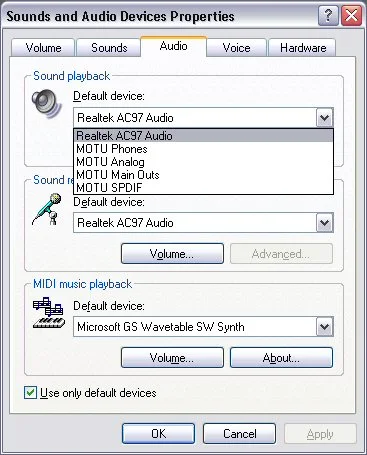Collapse the Sound playback device dropdown arrow
Image resolution: width=367 pixels, height=455 pixels.
(x=324, y=117)
